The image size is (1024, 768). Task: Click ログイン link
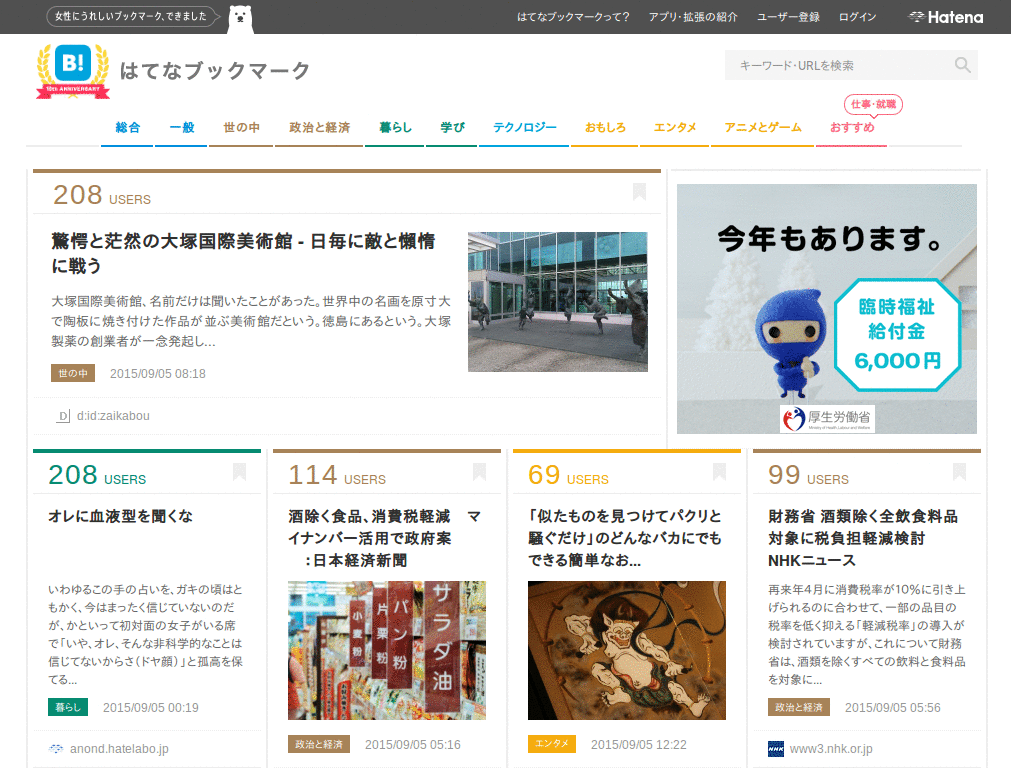point(857,17)
